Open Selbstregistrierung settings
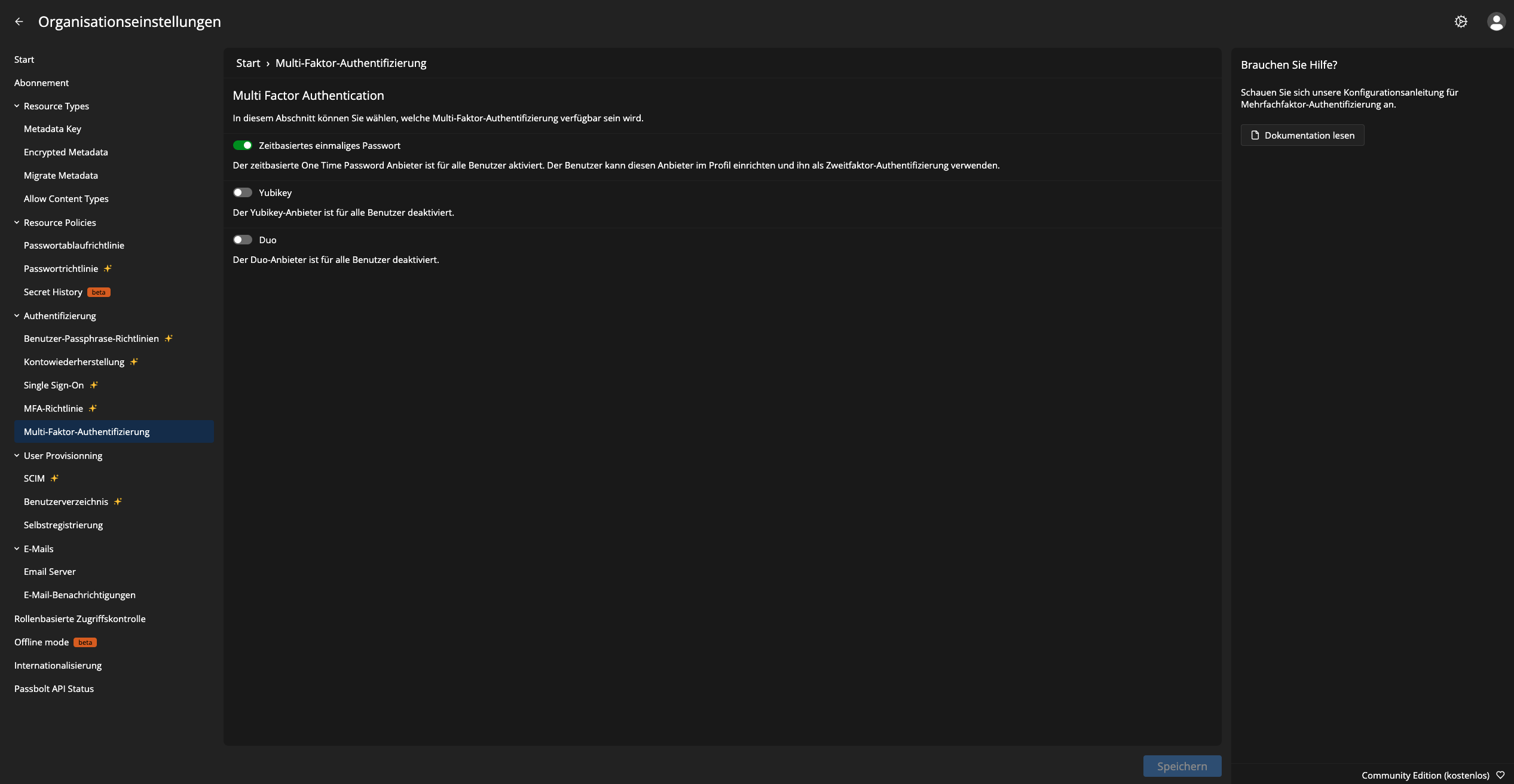The height and width of the screenshot is (784, 1514). click(63, 525)
